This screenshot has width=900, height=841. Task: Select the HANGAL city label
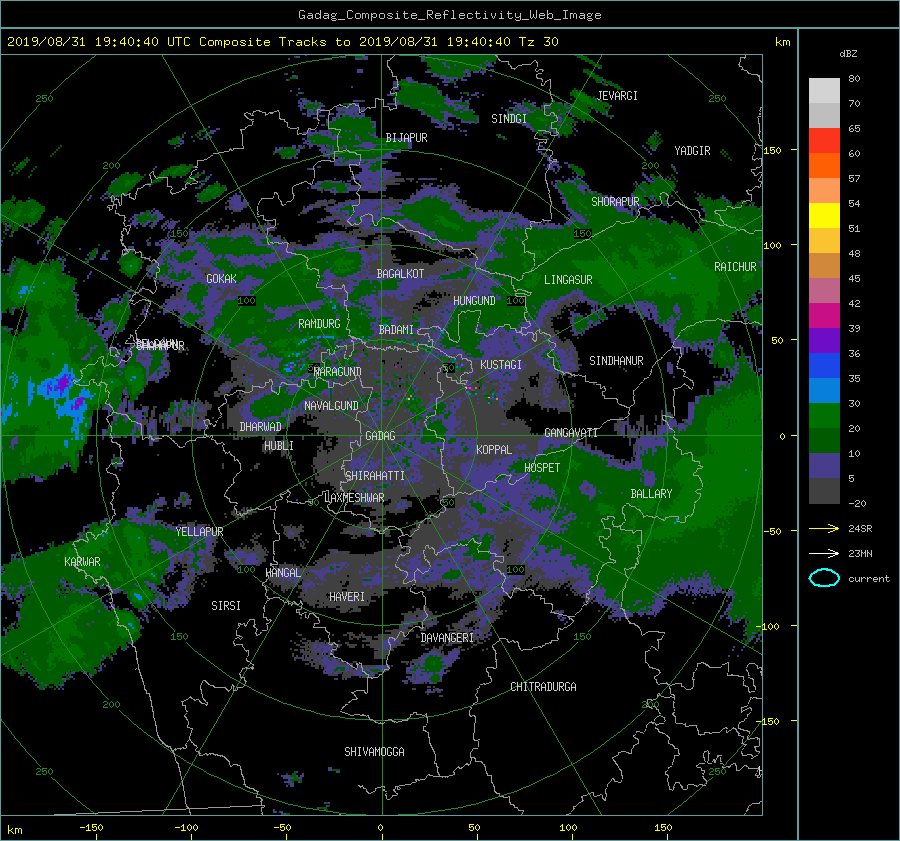tap(283, 573)
